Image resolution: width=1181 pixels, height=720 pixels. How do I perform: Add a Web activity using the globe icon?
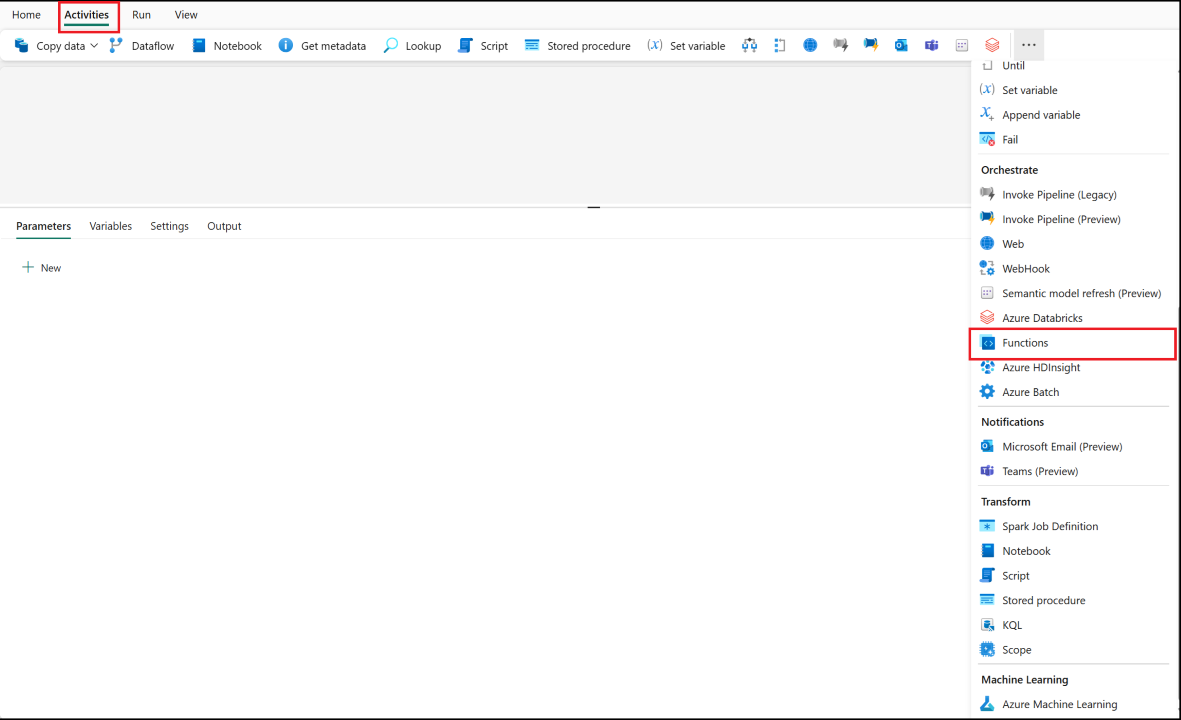click(x=810, y=45)
